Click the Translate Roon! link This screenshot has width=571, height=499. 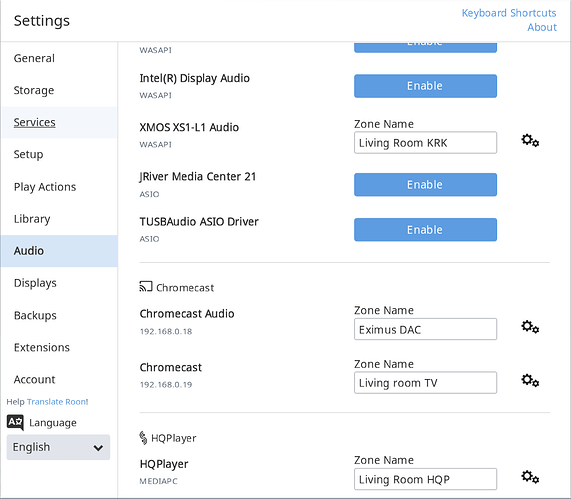click(58, 402)
